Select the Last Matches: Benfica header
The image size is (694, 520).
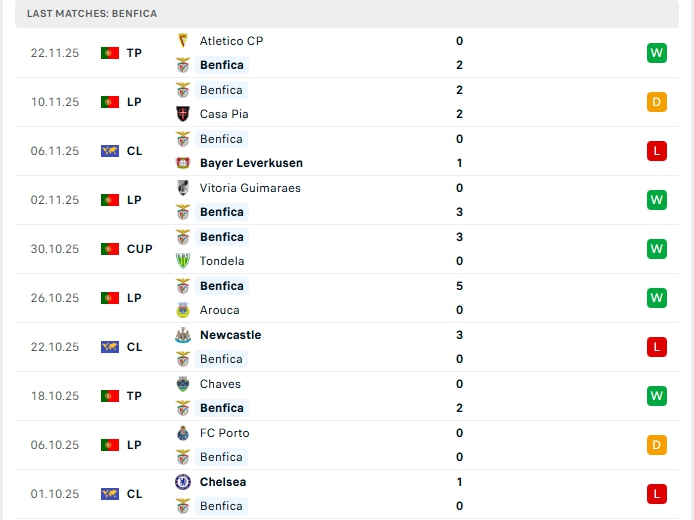coord(92,13)
